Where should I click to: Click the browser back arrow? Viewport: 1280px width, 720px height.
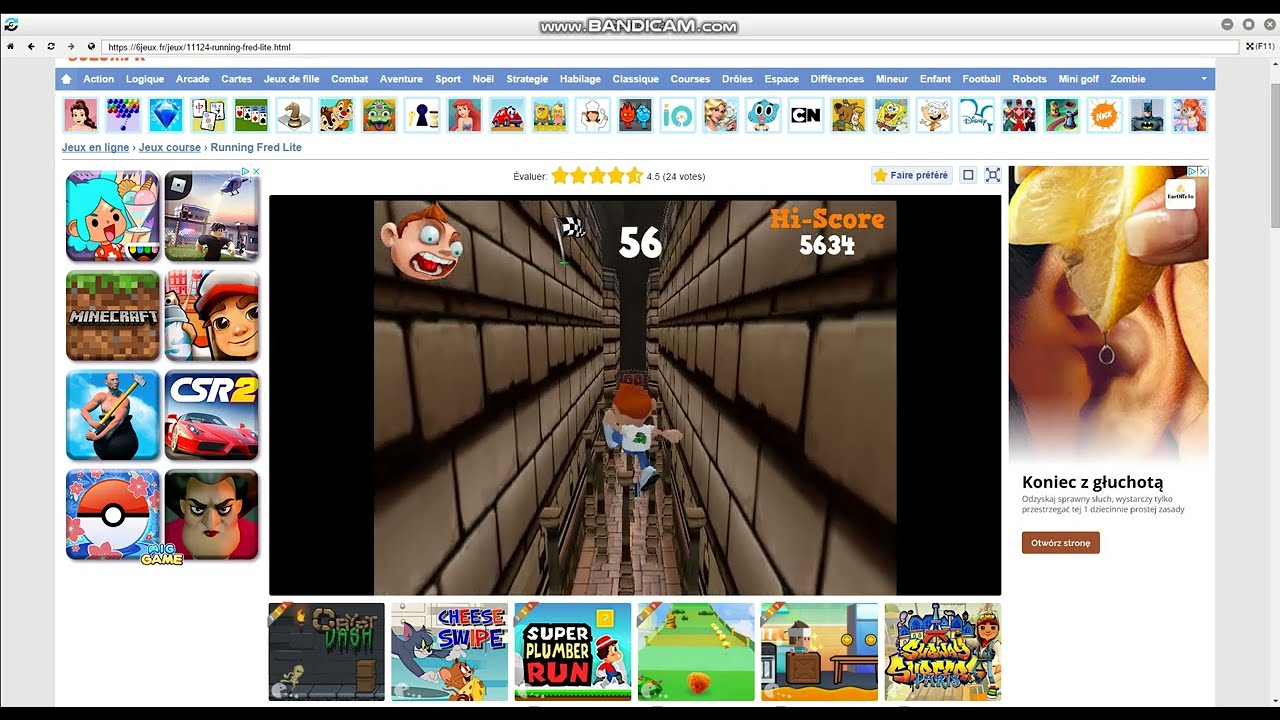tap(31, 47)
